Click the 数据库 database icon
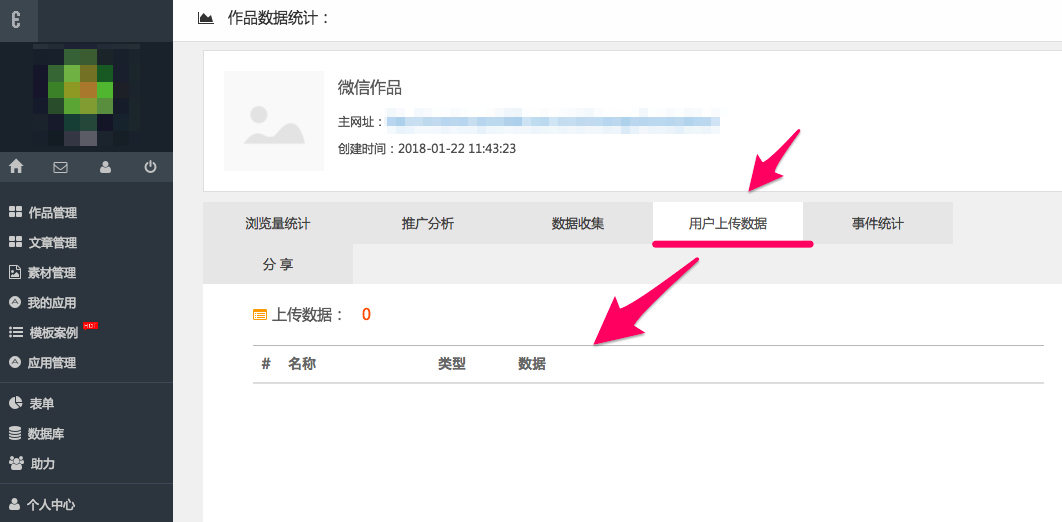Viewport: 1062px width, 522px height. [x=15, y=434]
